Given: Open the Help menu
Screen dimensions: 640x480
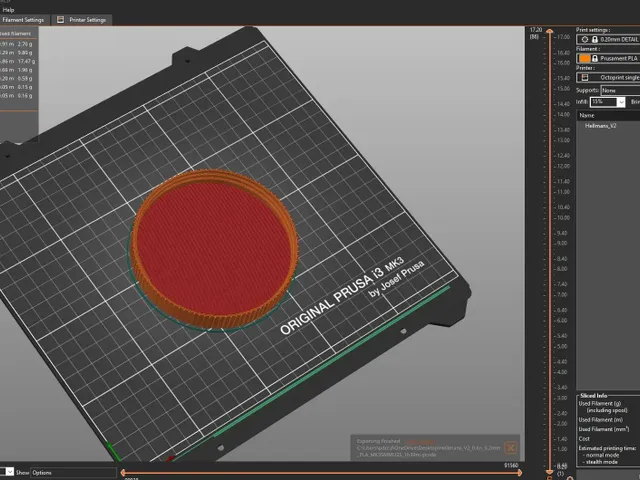Looking at the screenshot, I should [8, 10].
